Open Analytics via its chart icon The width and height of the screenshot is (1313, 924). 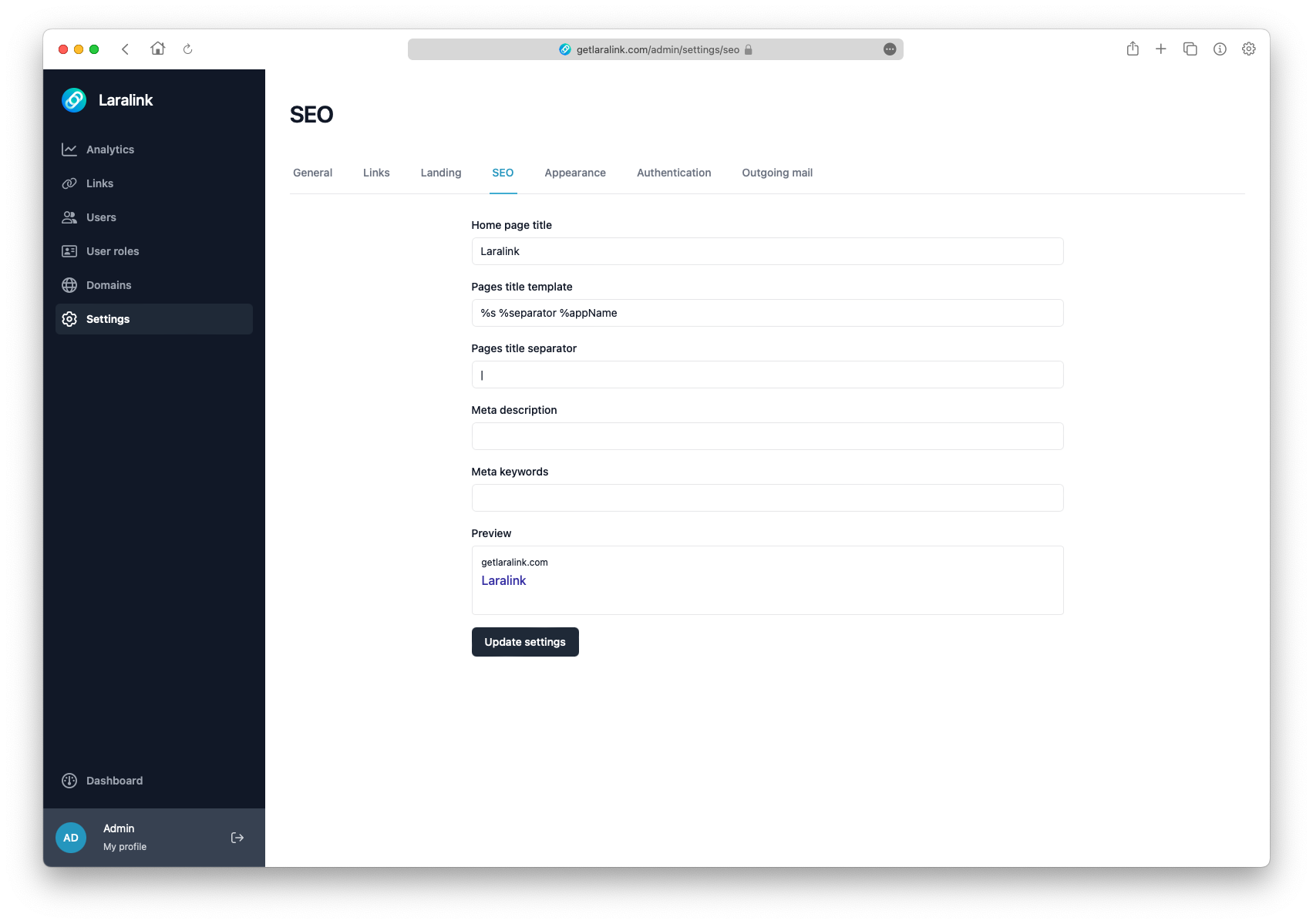tap(69, 150)
